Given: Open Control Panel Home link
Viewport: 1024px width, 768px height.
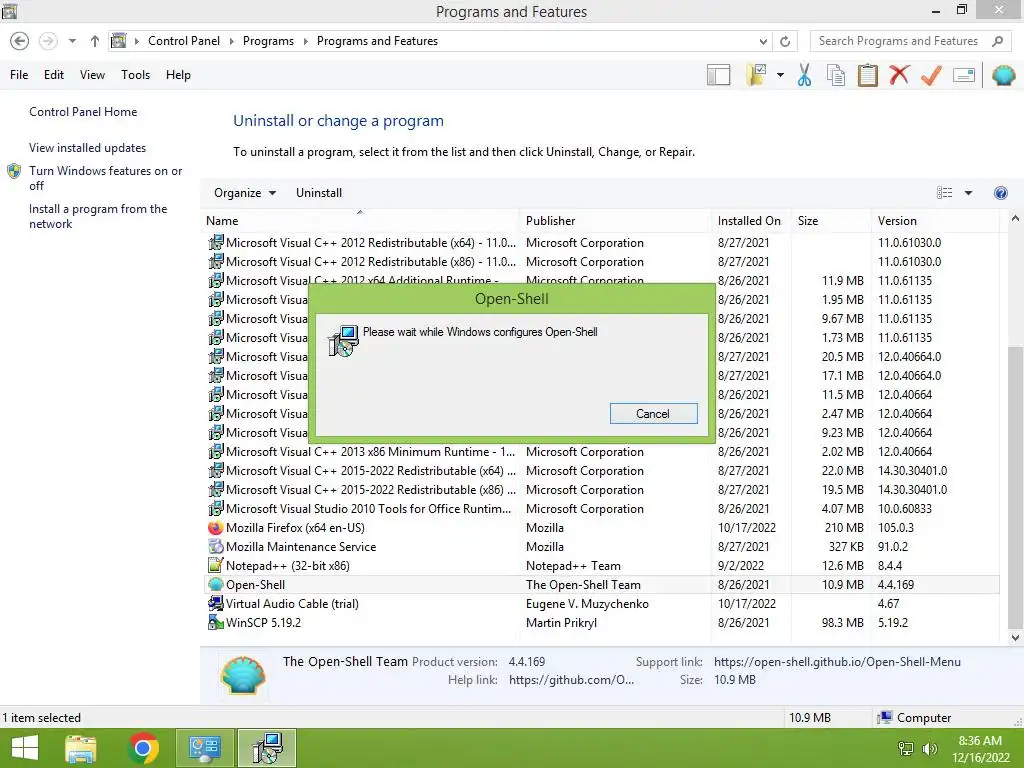Looking at the screenshot, I should pos(83,112).
